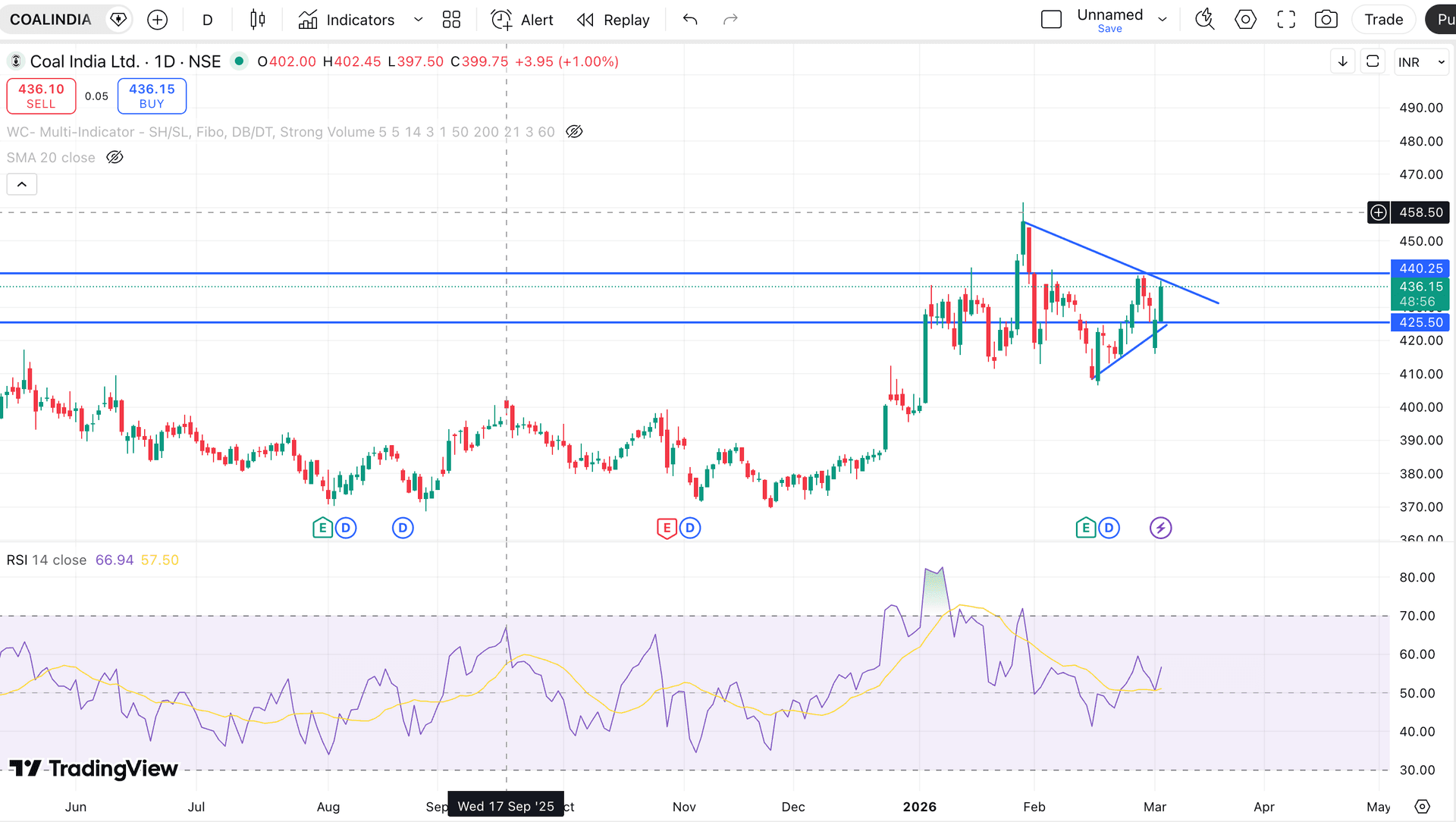
Task: Click the 2026 year label on time axis
Action: click(920, 807)
